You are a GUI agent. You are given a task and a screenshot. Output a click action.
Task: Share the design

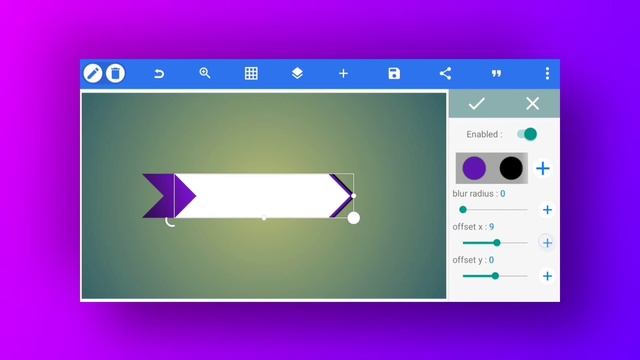[445, 73]
